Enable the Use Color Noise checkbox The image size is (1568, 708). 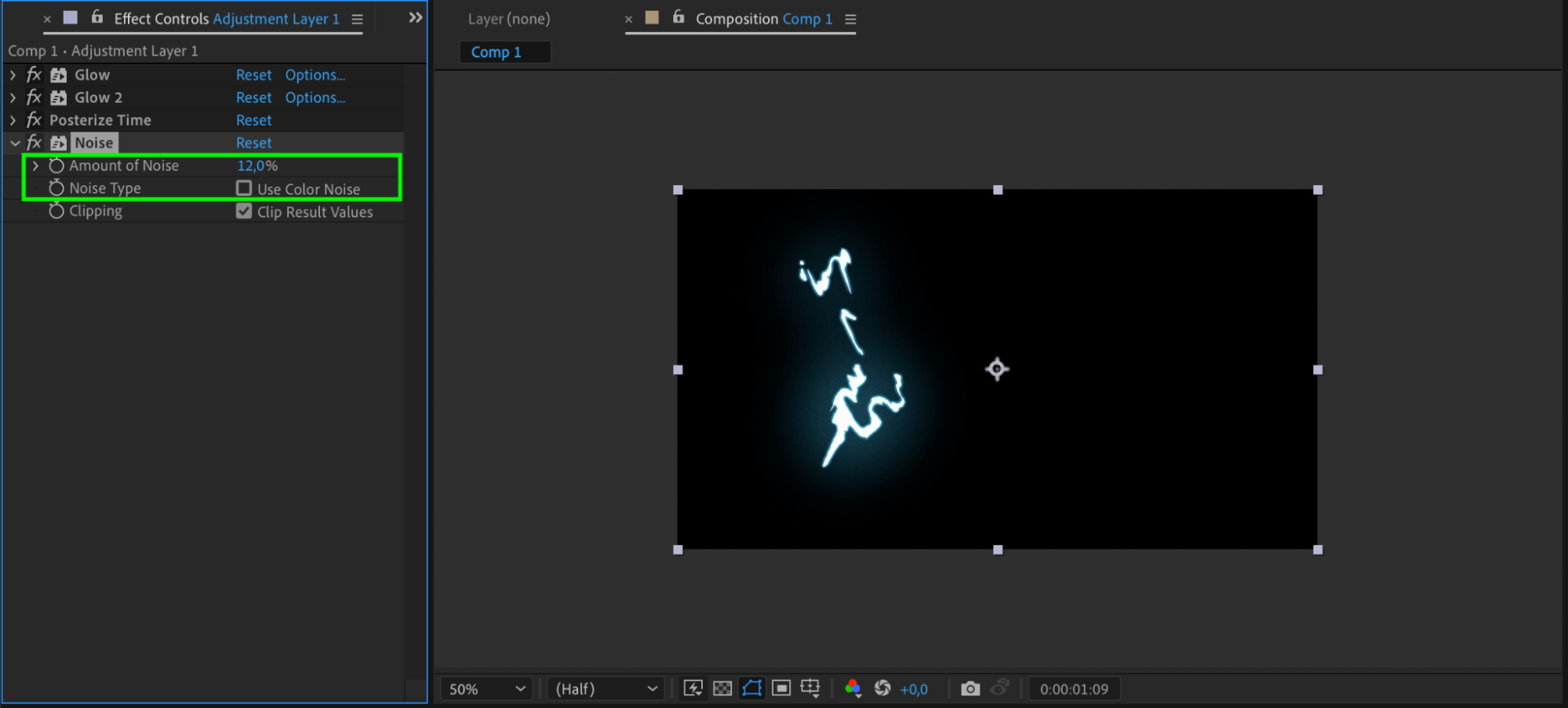tap(244, 188)
